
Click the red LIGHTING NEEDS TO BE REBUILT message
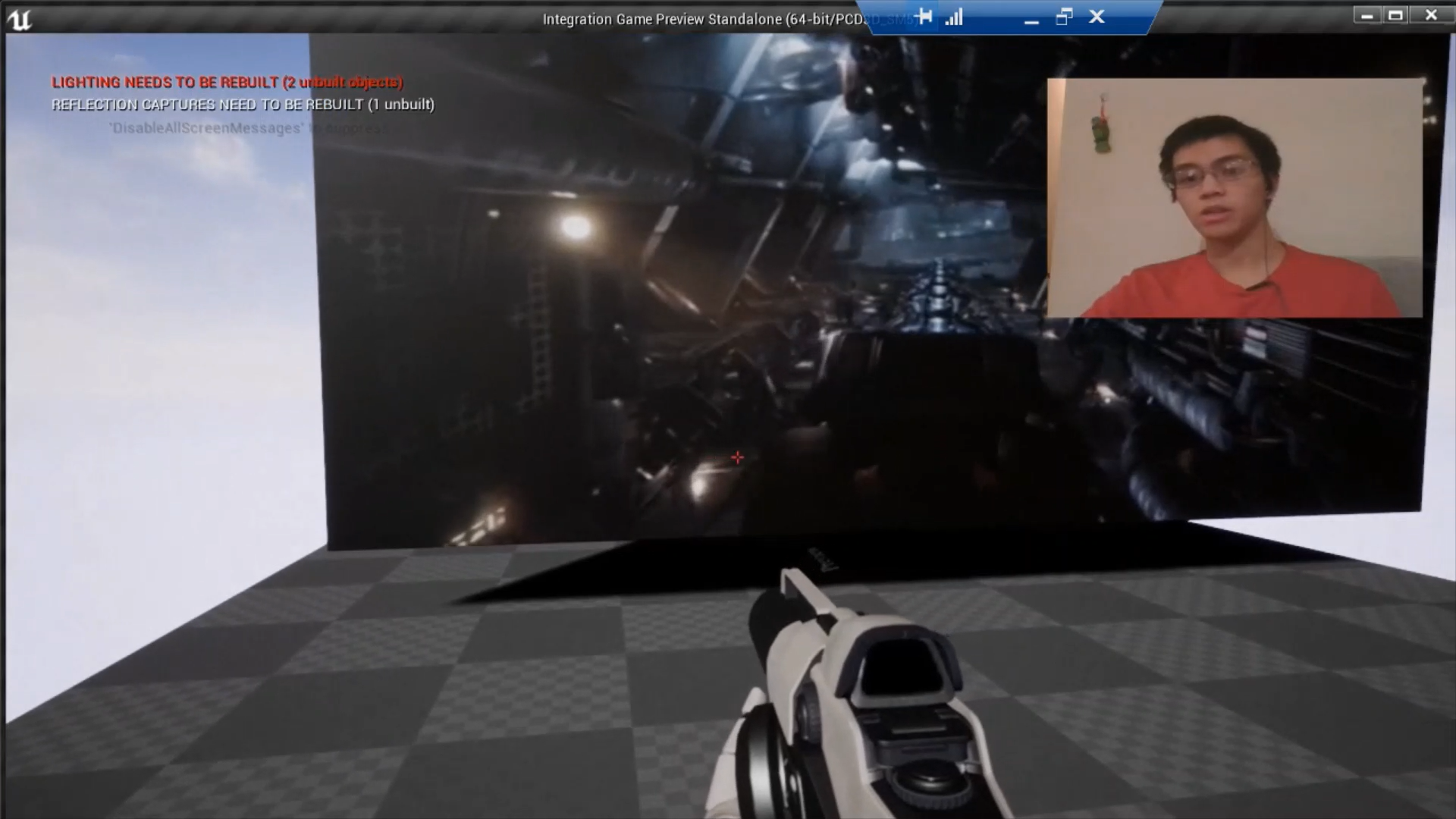point(227,82)
